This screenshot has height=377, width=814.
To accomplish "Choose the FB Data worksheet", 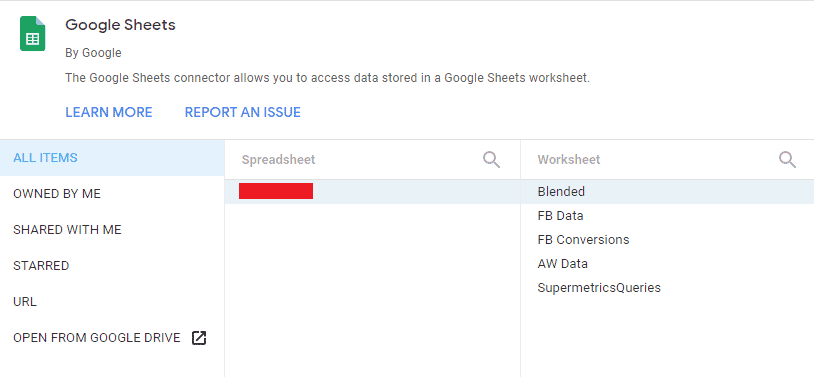I will point(668,216).
